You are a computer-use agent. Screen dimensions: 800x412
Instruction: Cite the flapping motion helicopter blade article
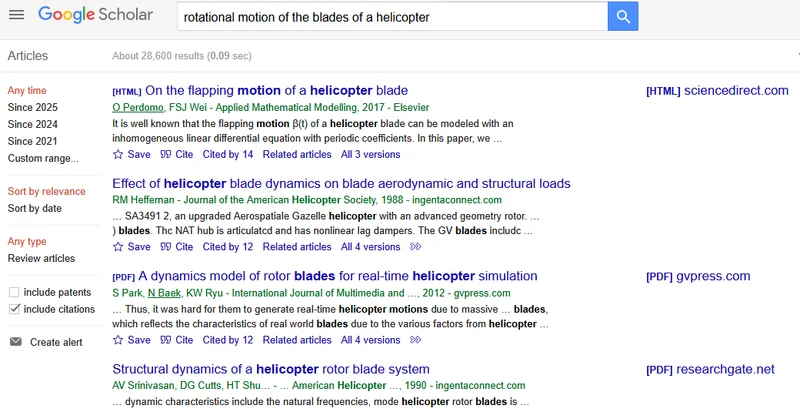[176, 154]
